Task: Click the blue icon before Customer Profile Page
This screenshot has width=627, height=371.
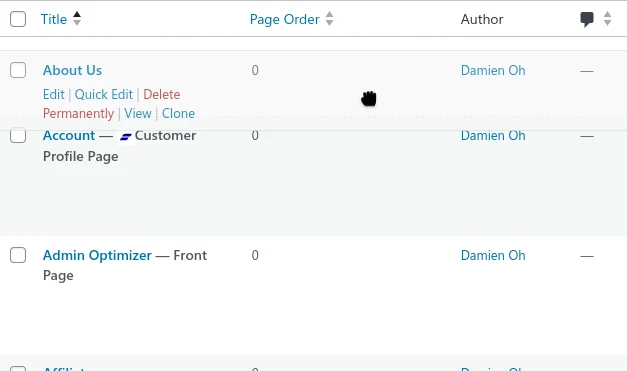Action: point(126,137)
